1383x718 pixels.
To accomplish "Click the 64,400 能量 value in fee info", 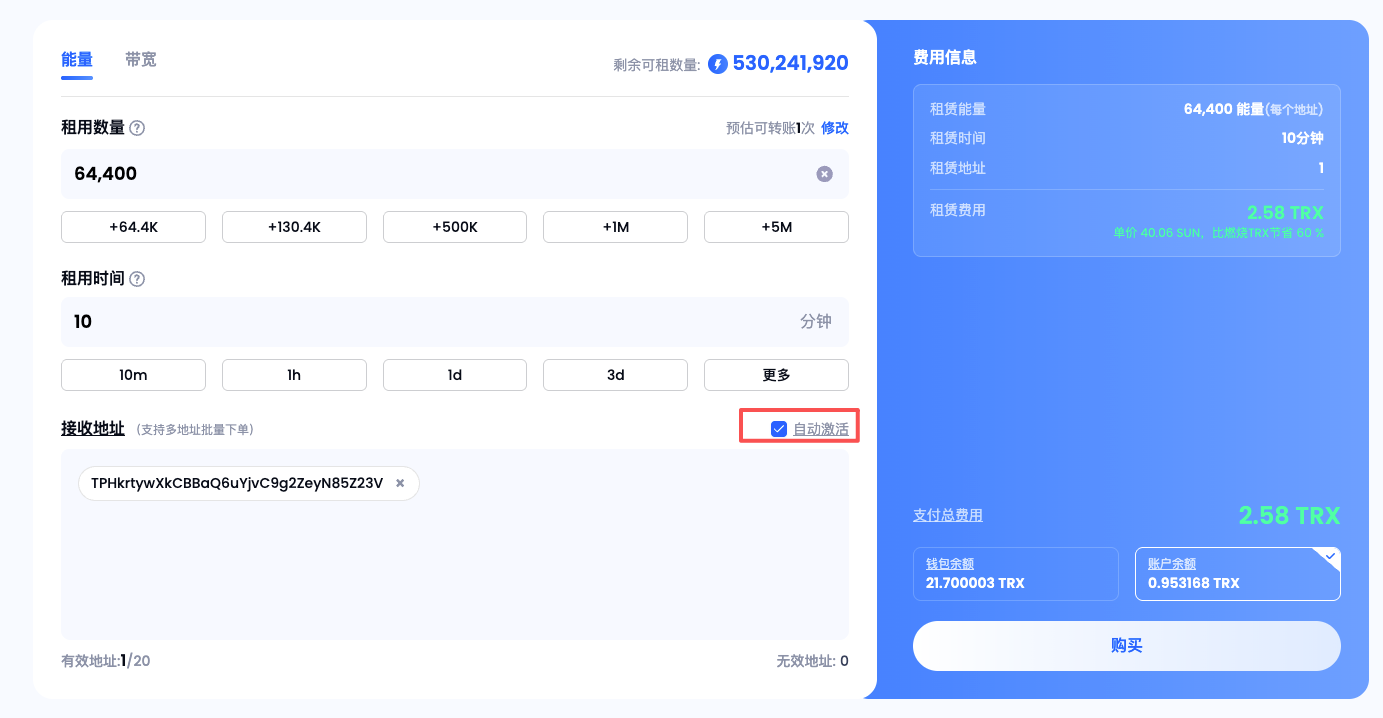I will 1224,109.
